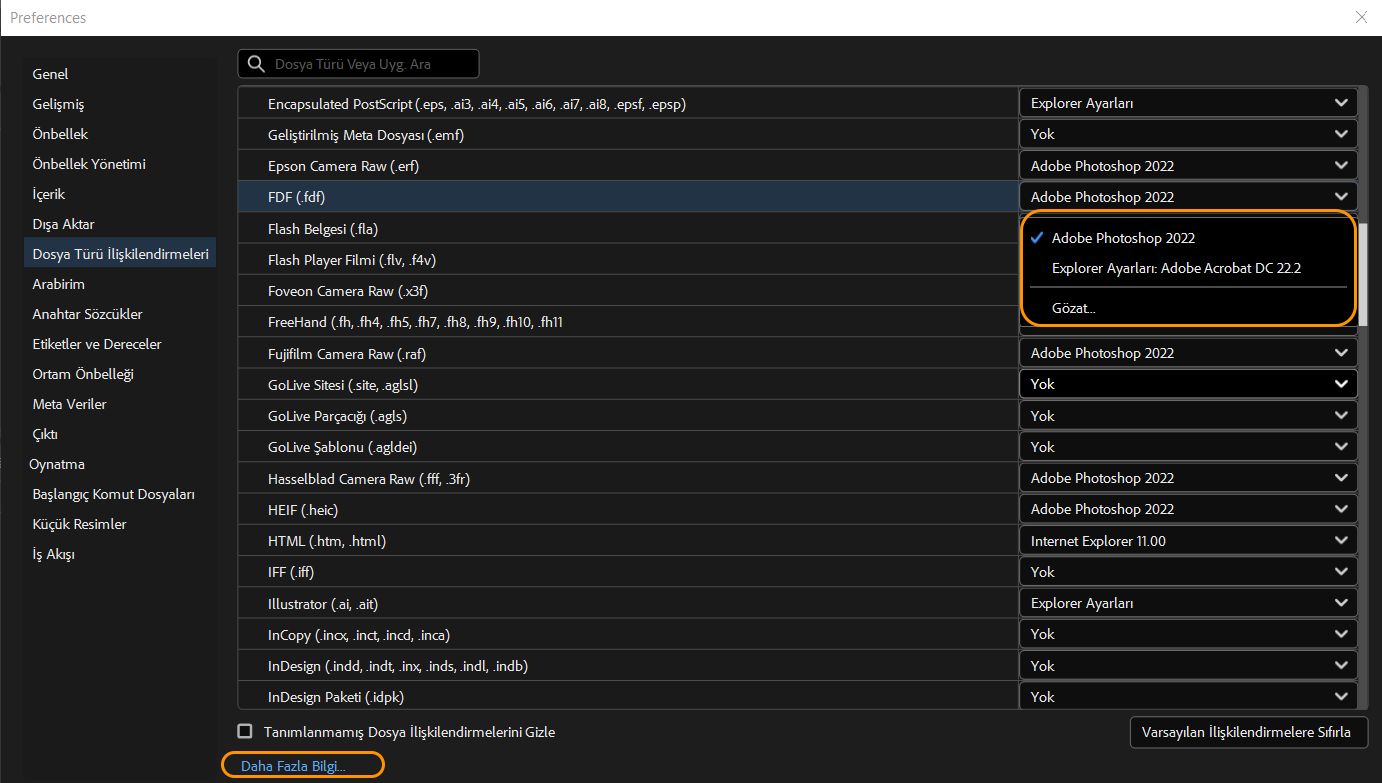Open dropdown for GoLive Parçacığı (.agls)

pyautogui.click(x=1189, y=416)
